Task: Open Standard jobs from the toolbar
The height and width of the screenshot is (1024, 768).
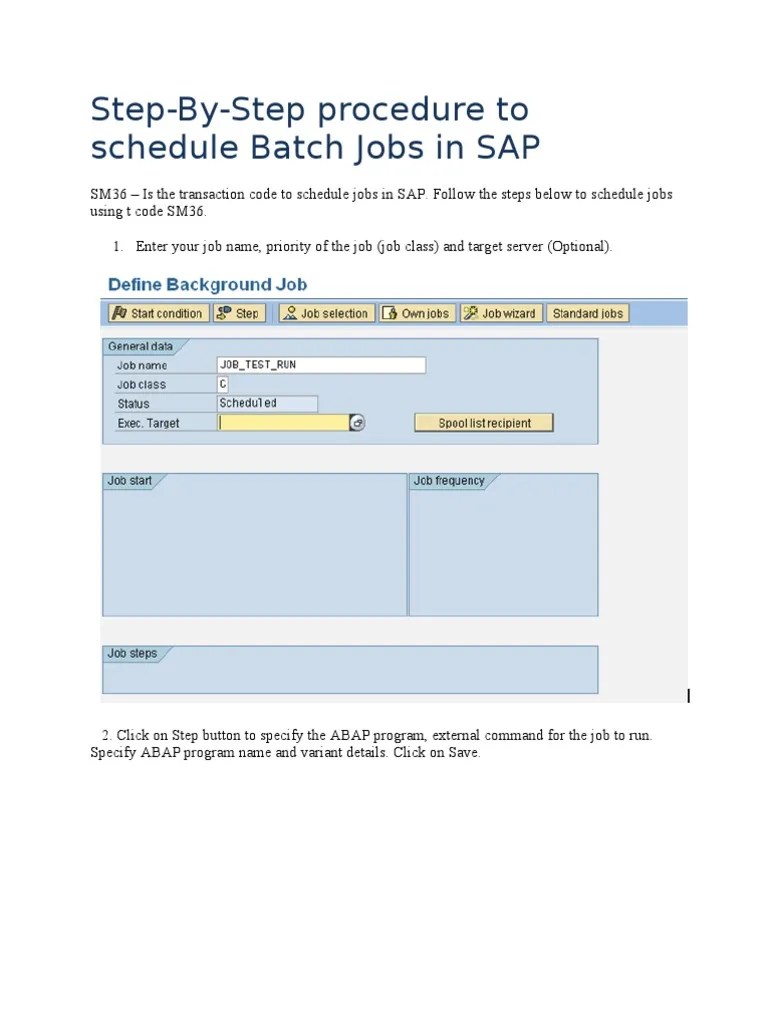Action: [588, 312]
